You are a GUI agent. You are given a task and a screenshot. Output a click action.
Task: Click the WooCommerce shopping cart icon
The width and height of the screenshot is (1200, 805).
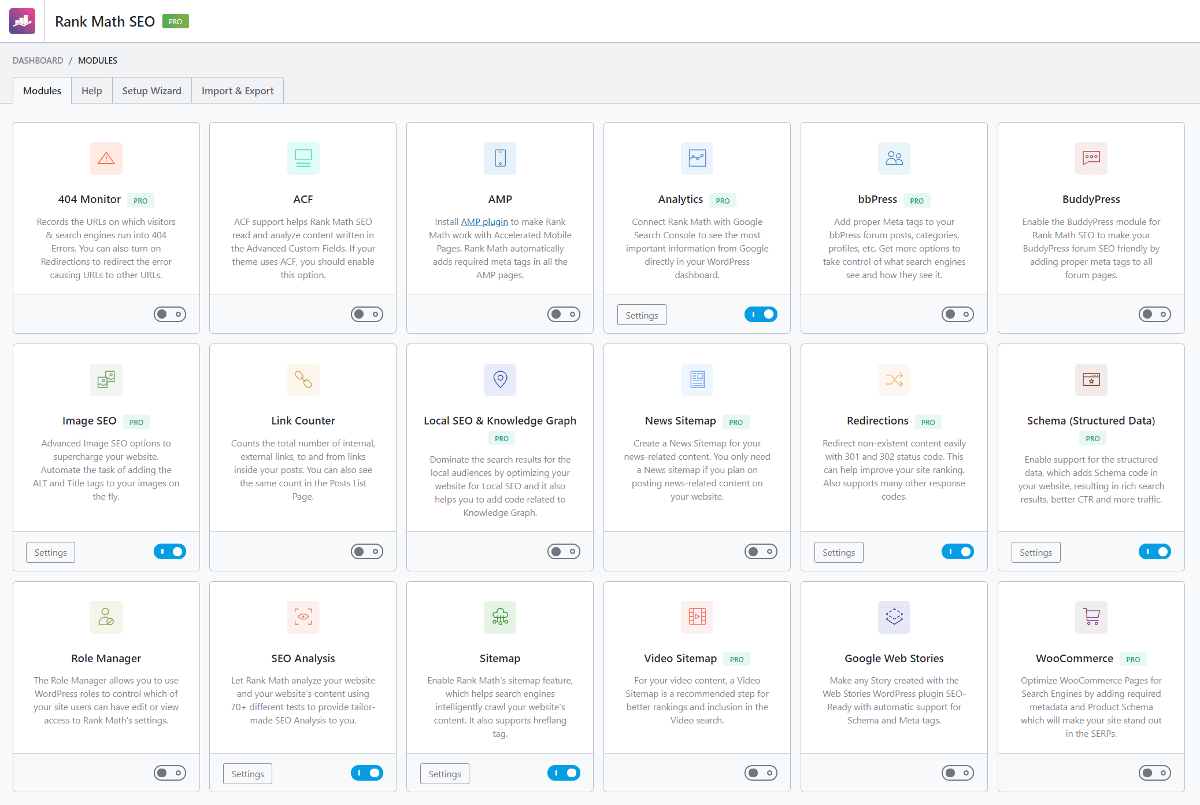[1091, 617]
